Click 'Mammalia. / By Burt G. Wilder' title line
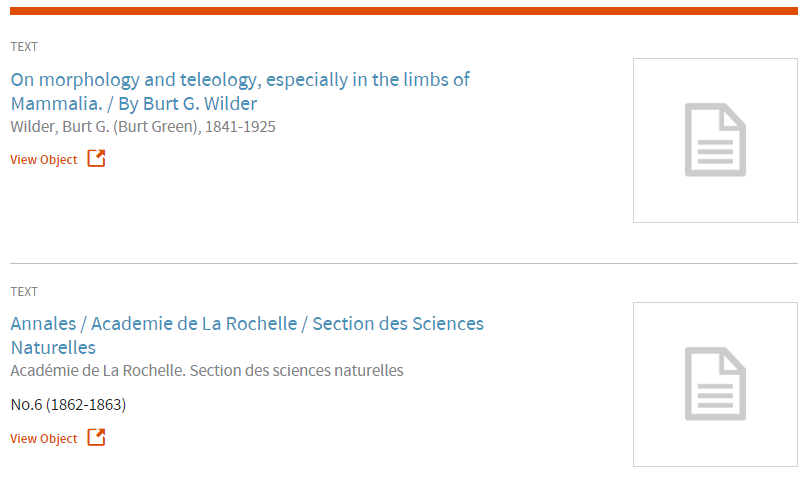The width and height of the screenshot is (807, 480). [x=134, y=104]
